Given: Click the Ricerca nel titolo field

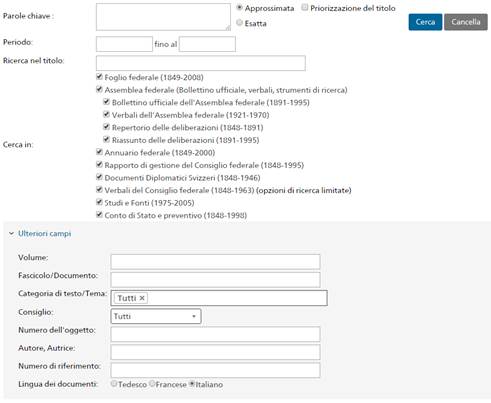Looking at the screenshot, I should pos(201,63).
